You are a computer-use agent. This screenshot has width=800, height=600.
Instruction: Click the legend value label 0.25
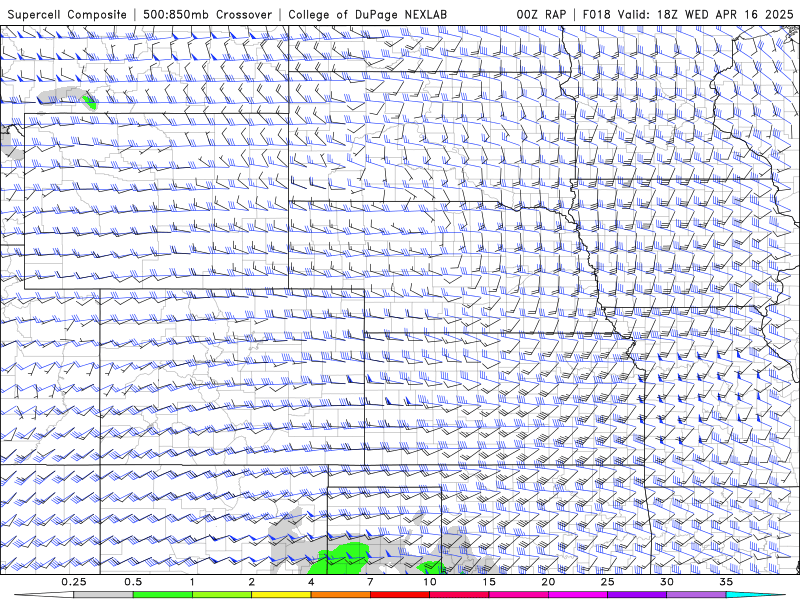click(x=74, y=582)
